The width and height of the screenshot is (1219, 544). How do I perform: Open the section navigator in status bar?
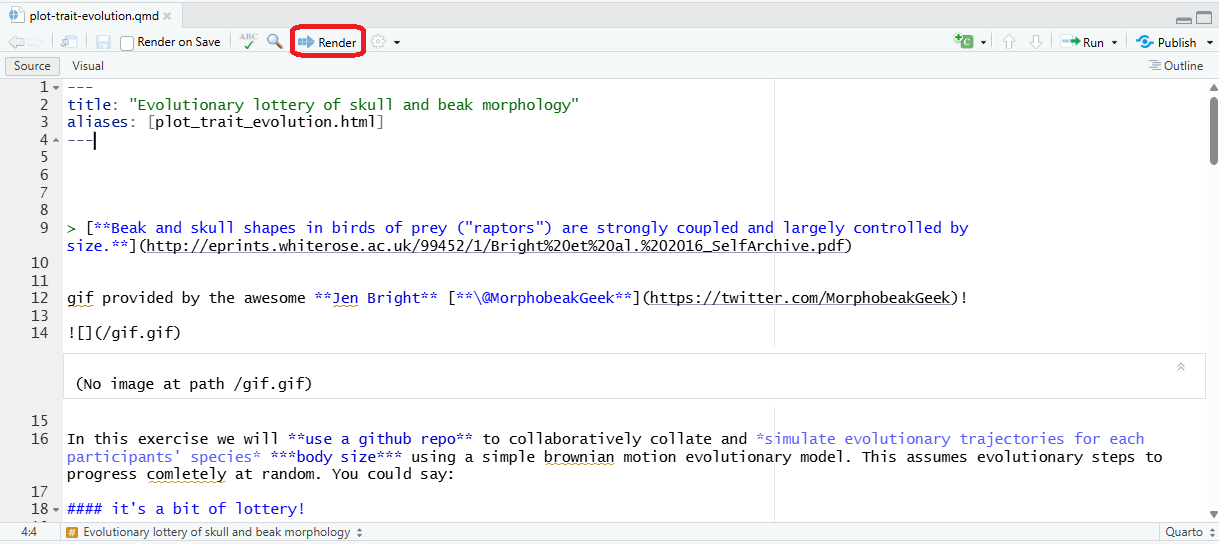point(214,533)
